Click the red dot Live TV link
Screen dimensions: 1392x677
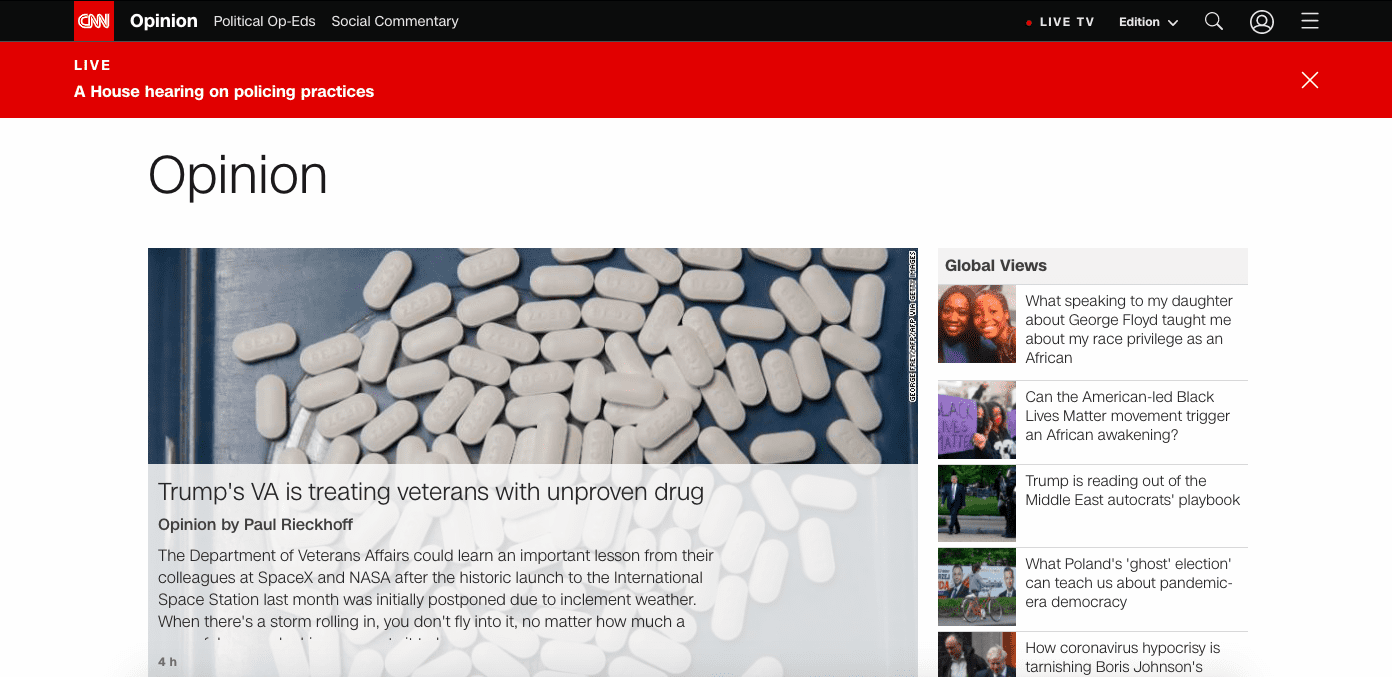click(1060, 22)
